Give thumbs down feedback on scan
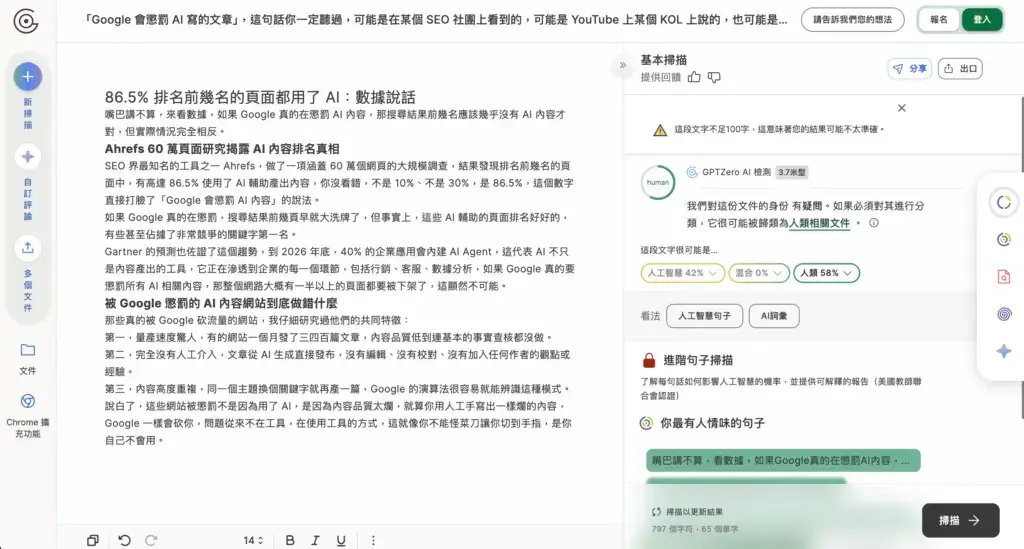Image resolution: width=1024 pixels, height=549 pixels. [x=714, y=77]
